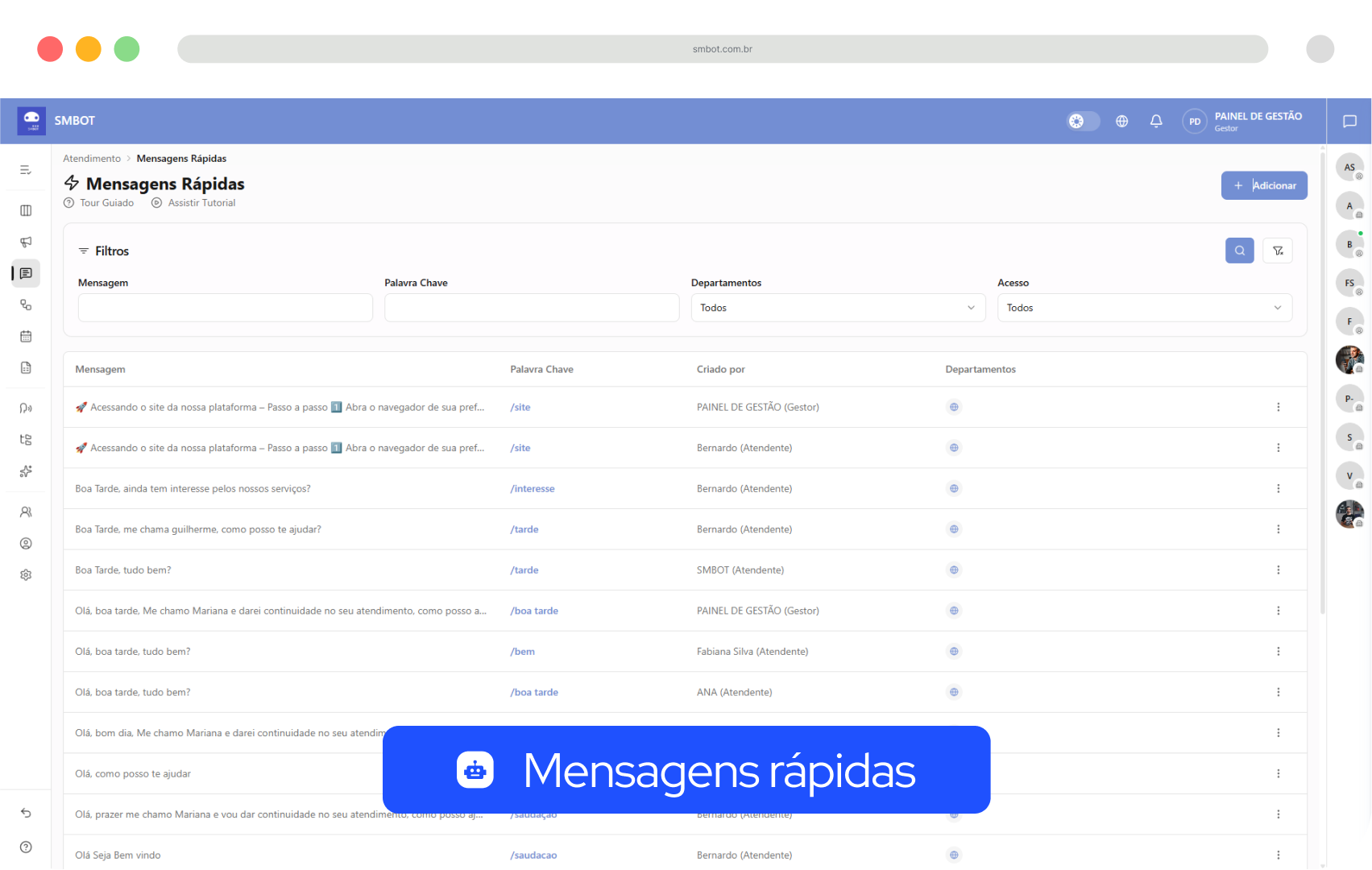1372x870 pixels.
Task: Open the document report sidebar icon
Action: coord(26,367)
